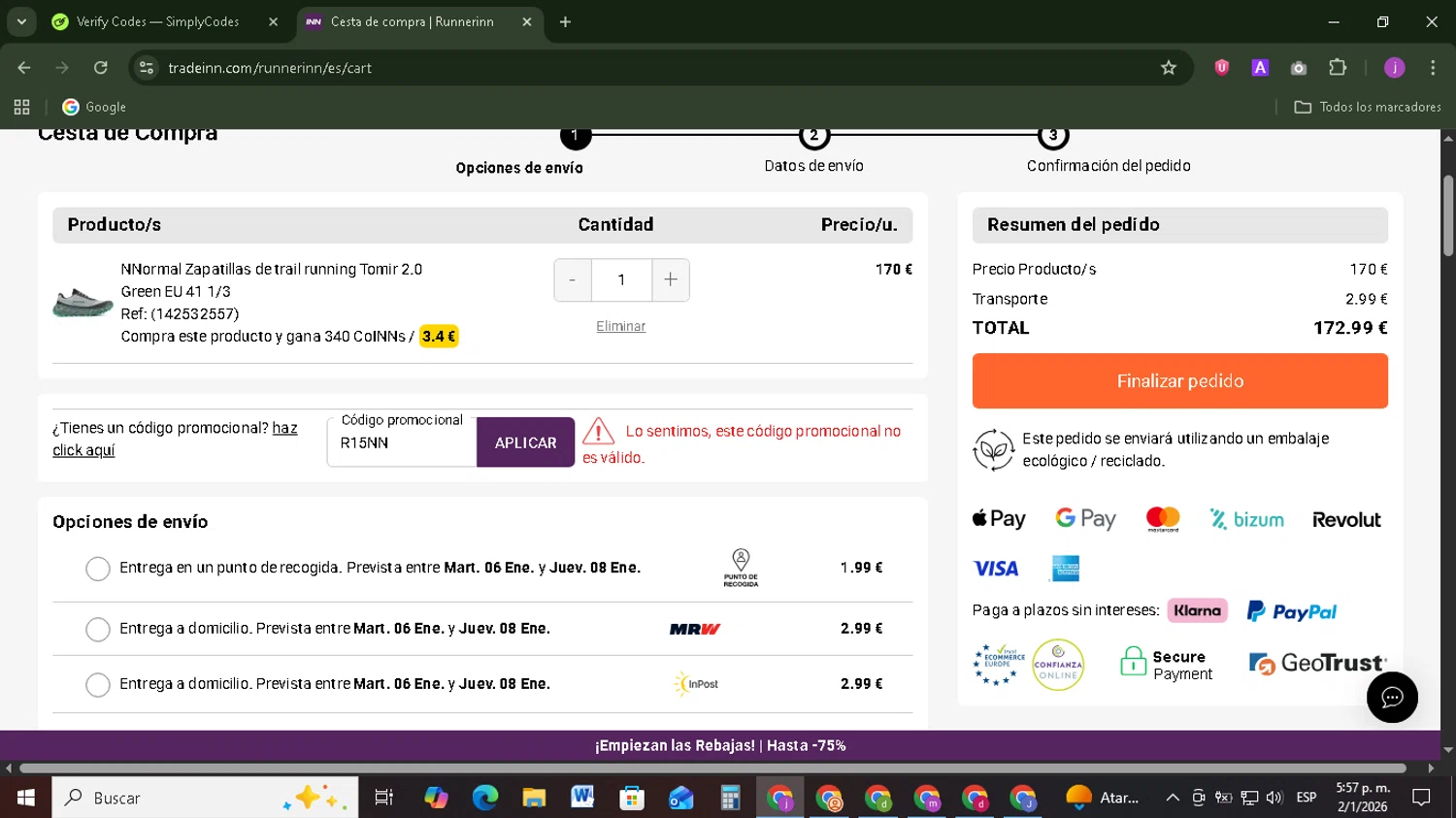Close the Cesta de compra tab
The width and height of the screenshot is (1456, 818).
(x=527, y=21)
